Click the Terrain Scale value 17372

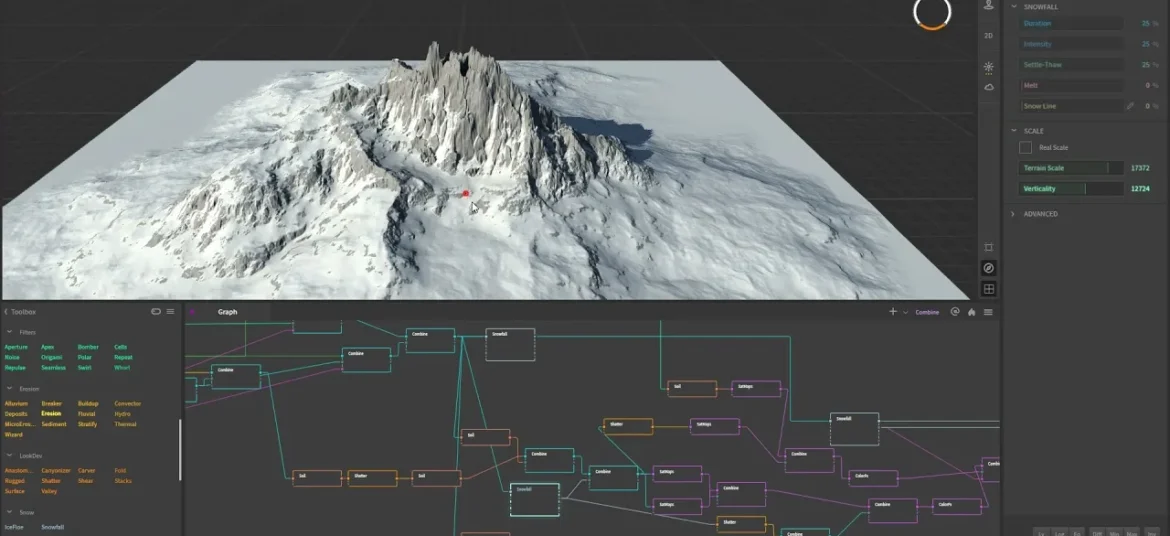1139,168
